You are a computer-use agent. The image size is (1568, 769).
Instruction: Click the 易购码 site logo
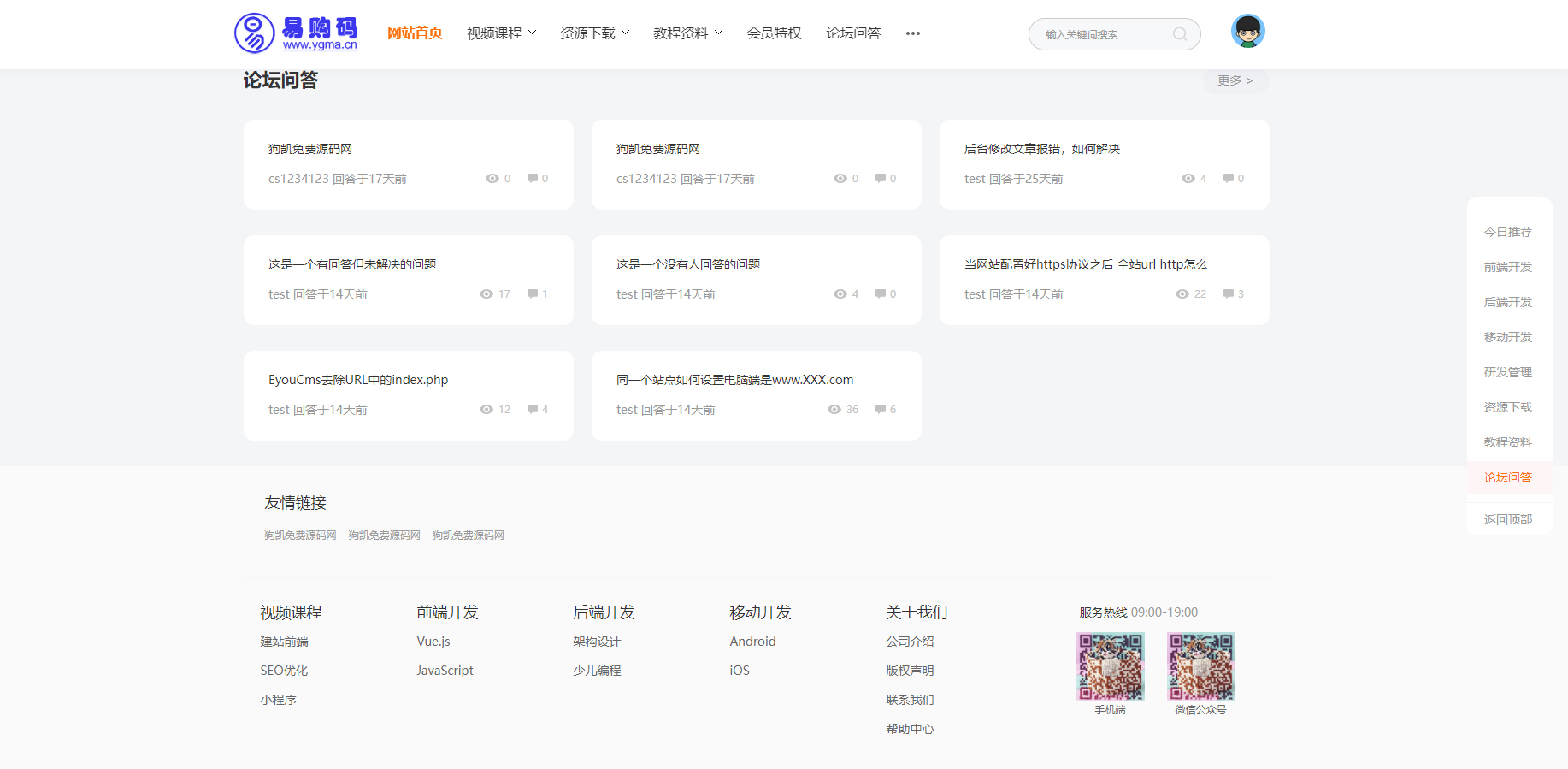click(x=296, y=33)
